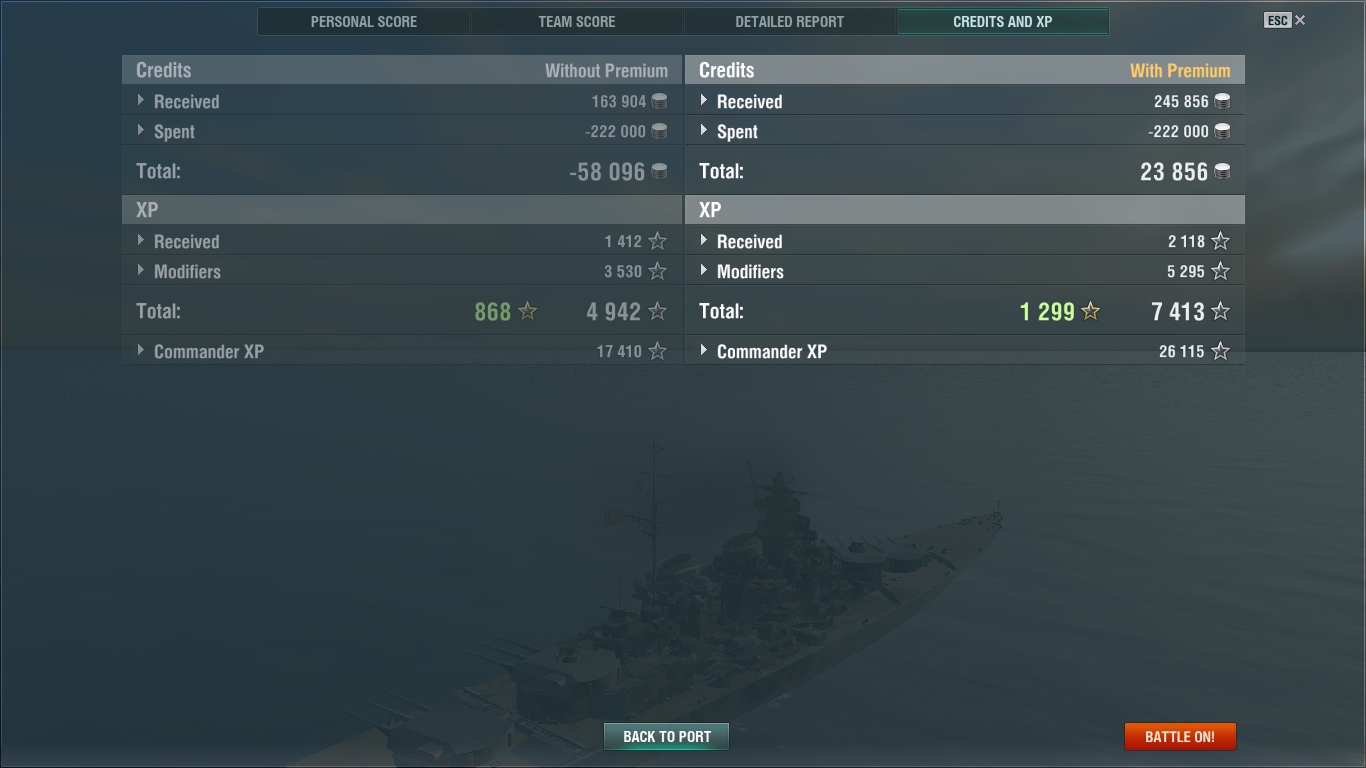Click the credits coin icon beside 245 856
The image size is (1366, 768).
(1221, 101)
